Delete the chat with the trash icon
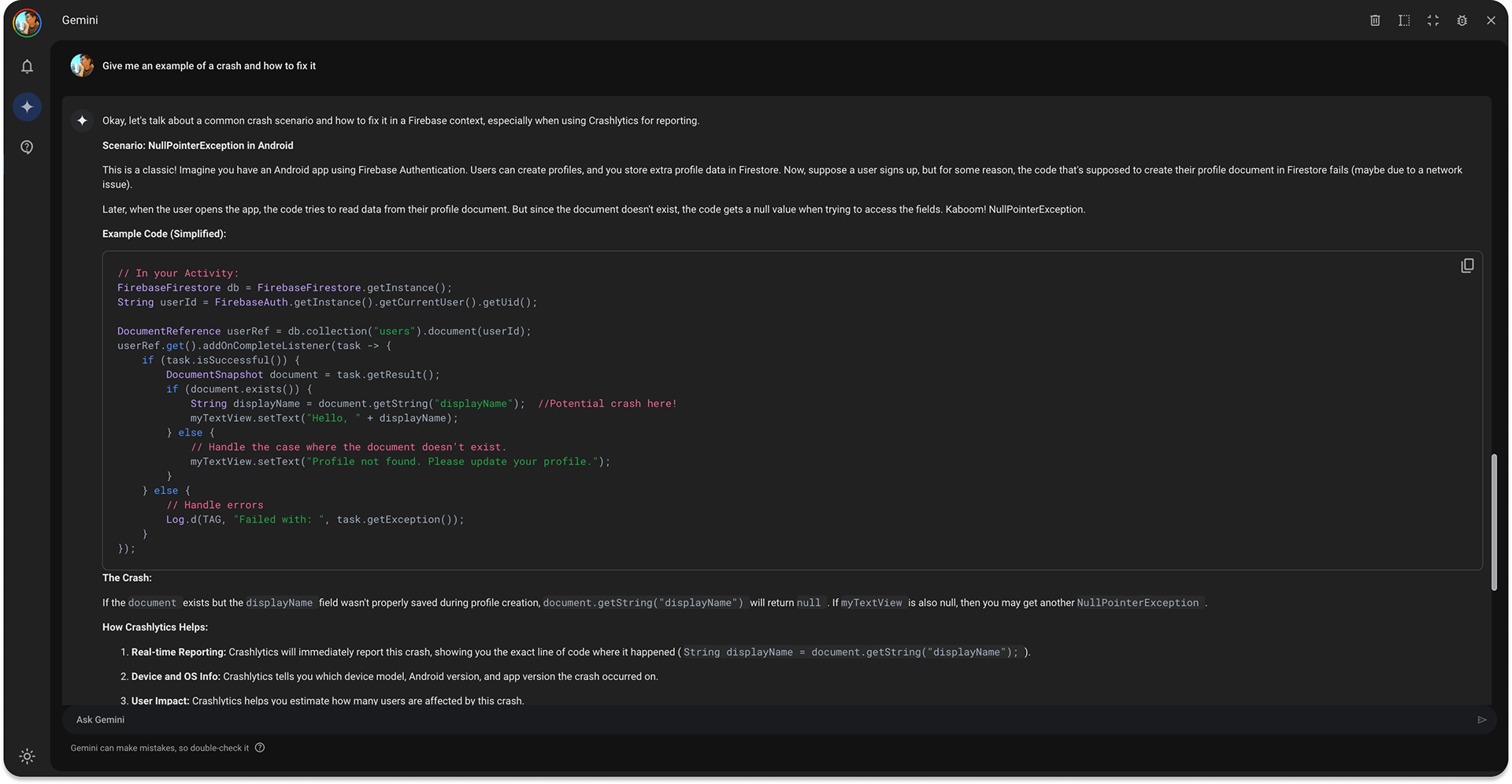This screenshot has width=1512, height=784. pos(1375,20)
